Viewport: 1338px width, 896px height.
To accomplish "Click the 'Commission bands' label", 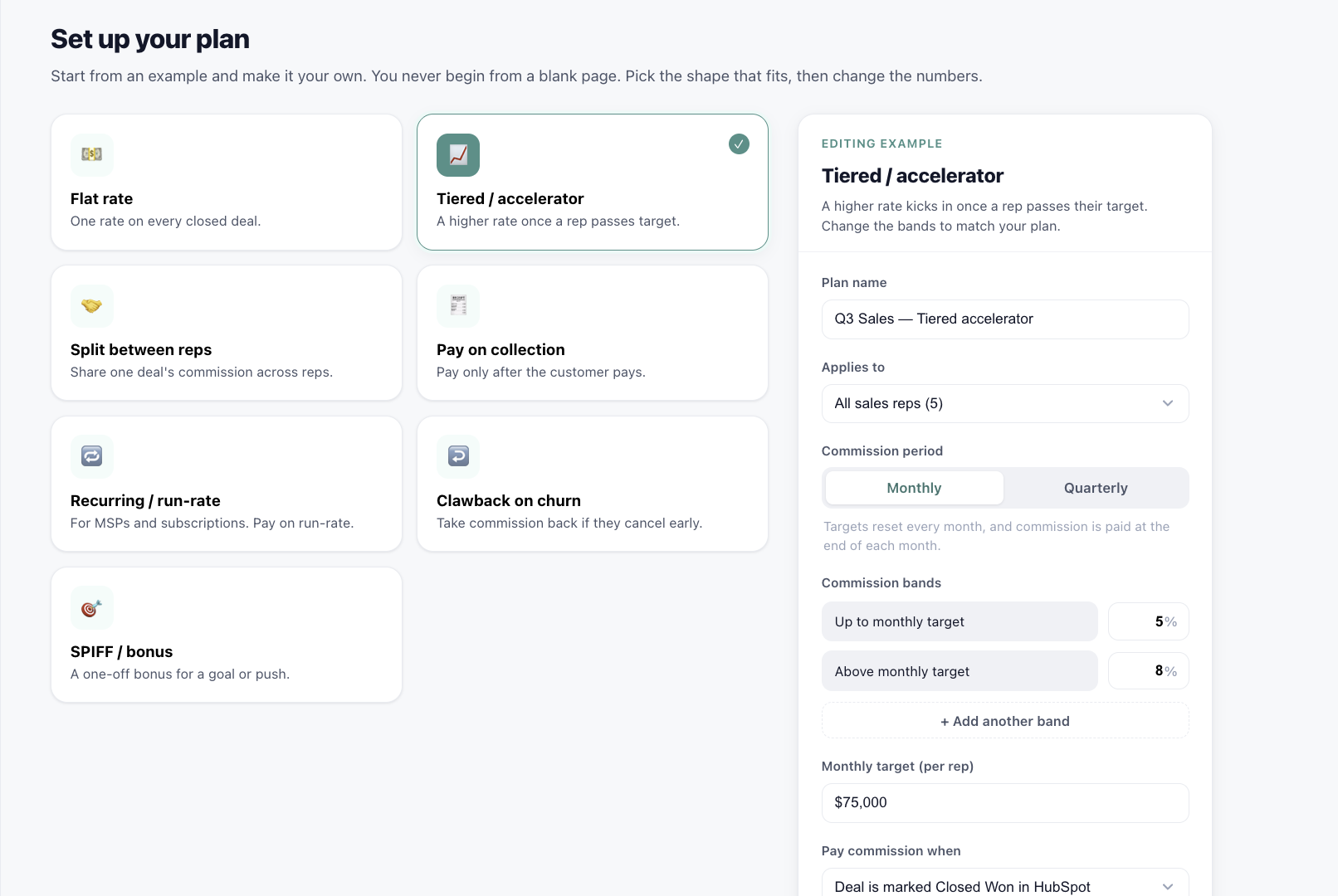I will point(881,582).
